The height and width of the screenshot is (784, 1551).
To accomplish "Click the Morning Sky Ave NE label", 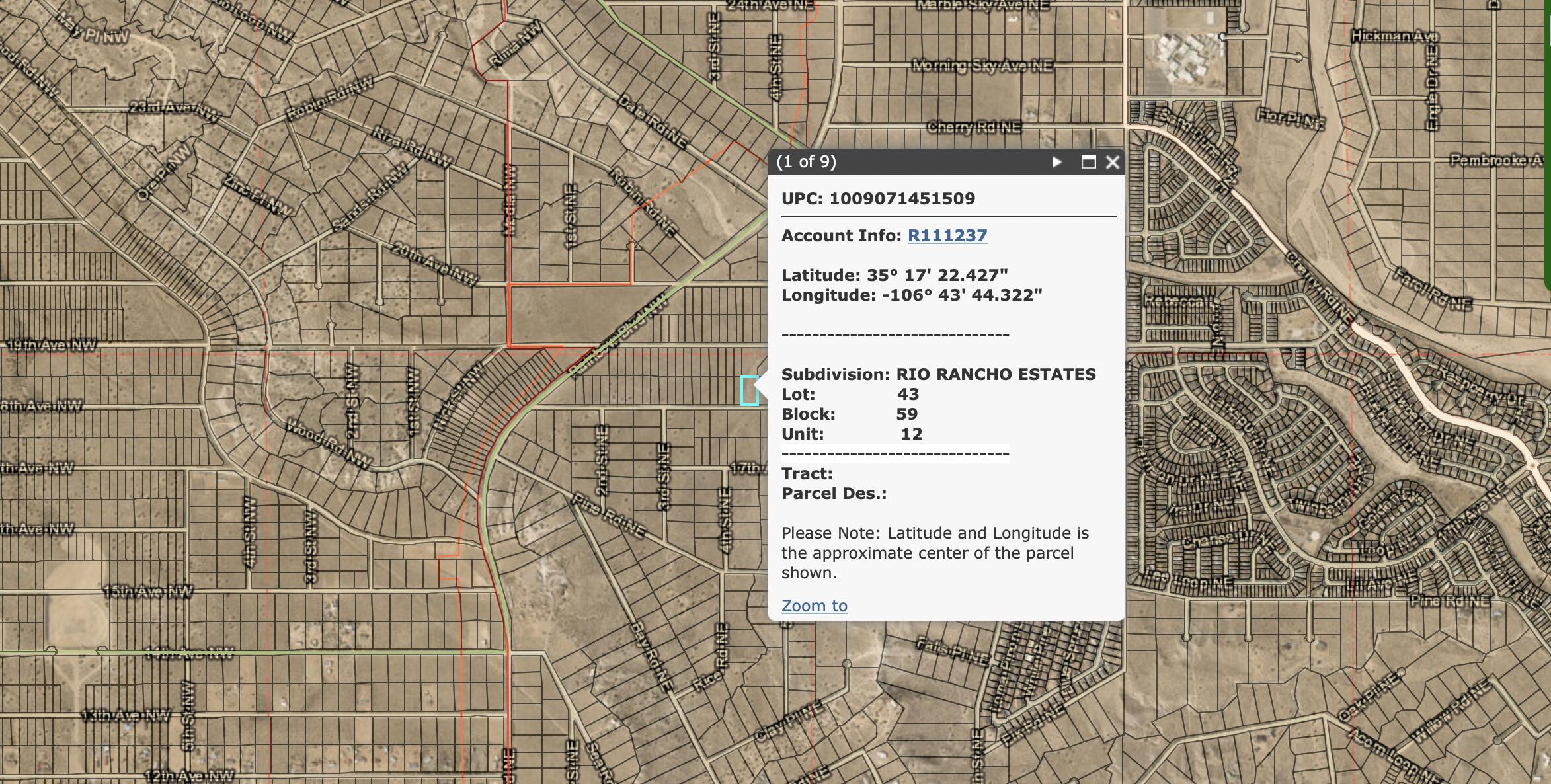I will 982,65.
